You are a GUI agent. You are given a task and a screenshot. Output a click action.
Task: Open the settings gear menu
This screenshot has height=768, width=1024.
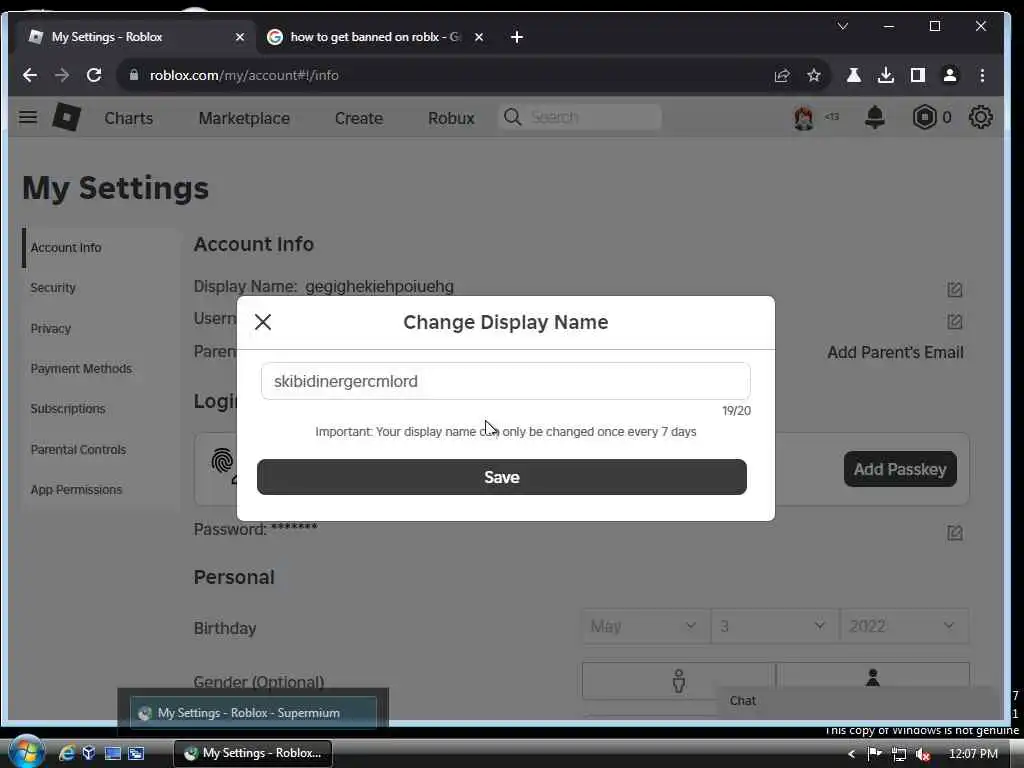[980, 118]
